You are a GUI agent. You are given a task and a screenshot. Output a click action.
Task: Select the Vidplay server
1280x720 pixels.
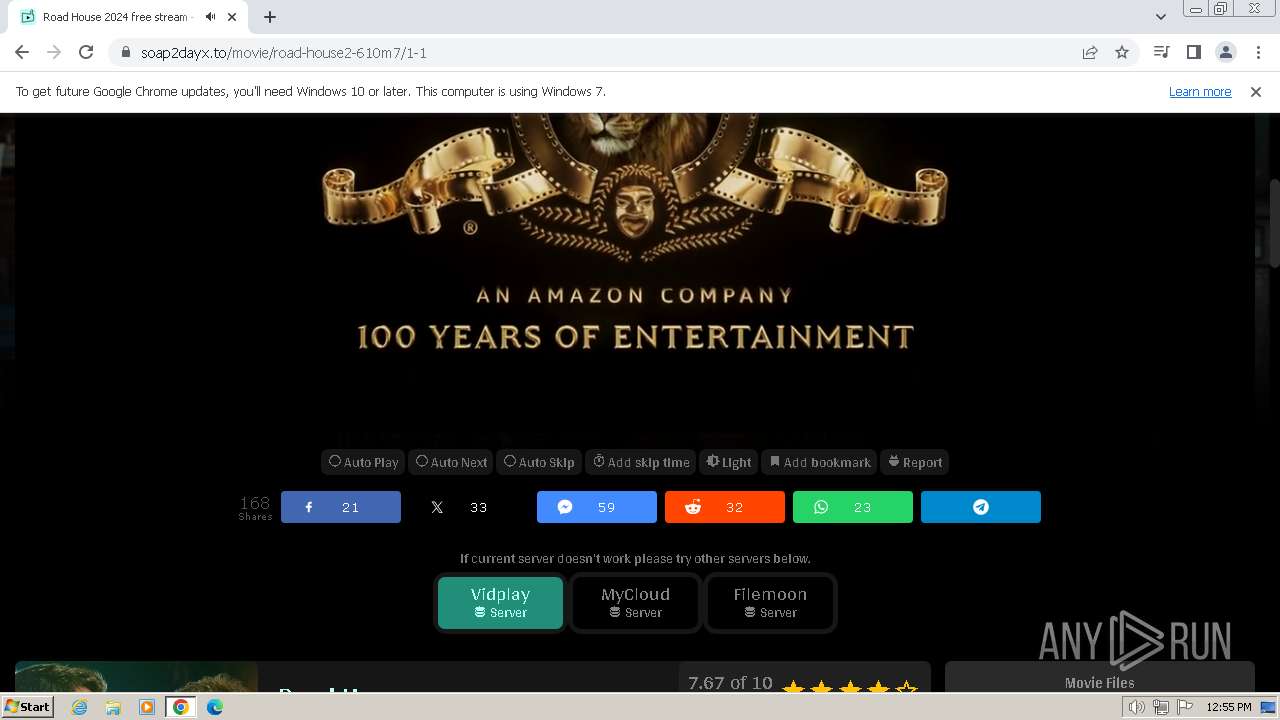[x=500, y=603]
